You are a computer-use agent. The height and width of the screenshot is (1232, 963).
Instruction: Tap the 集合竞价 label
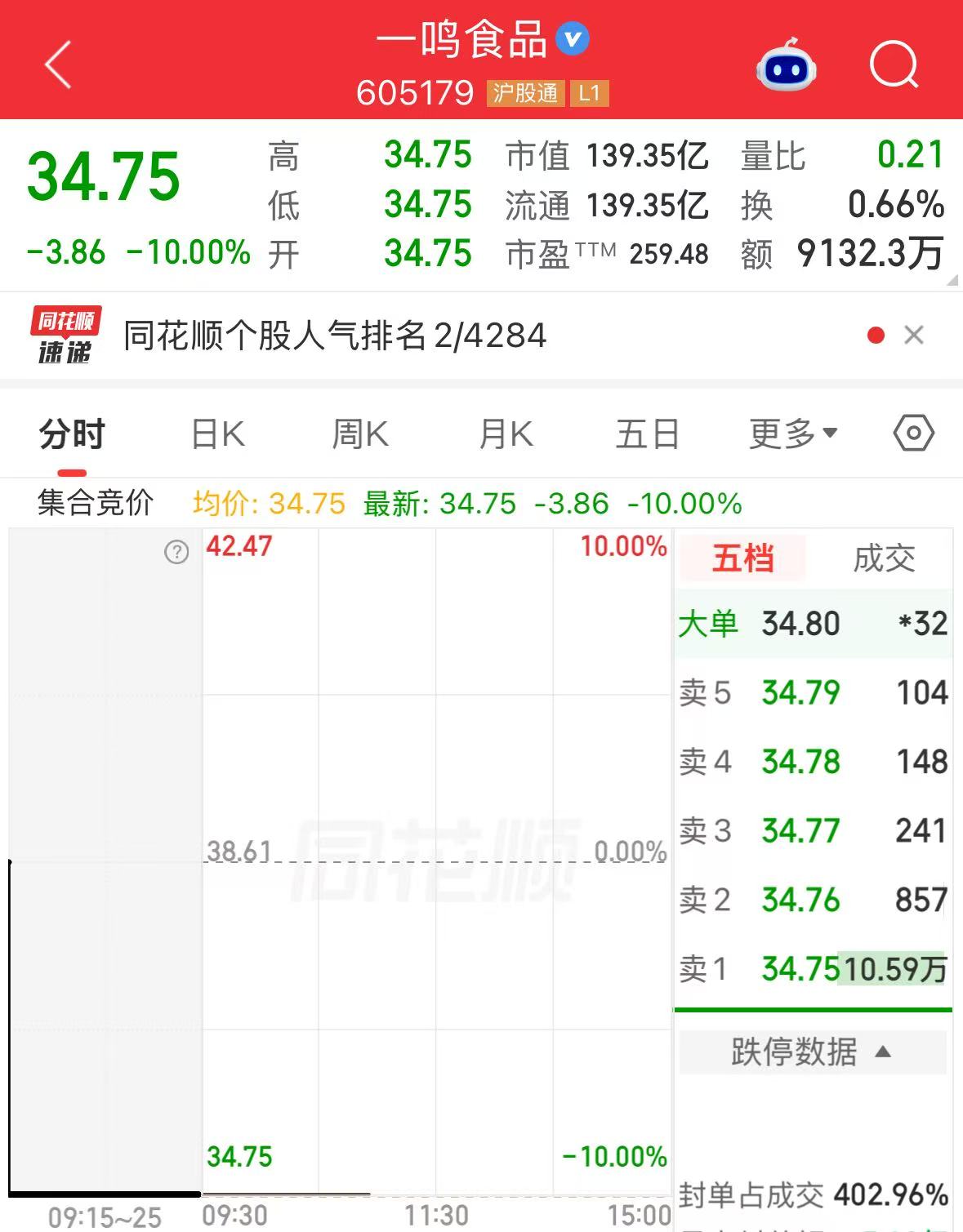point(96,503)
